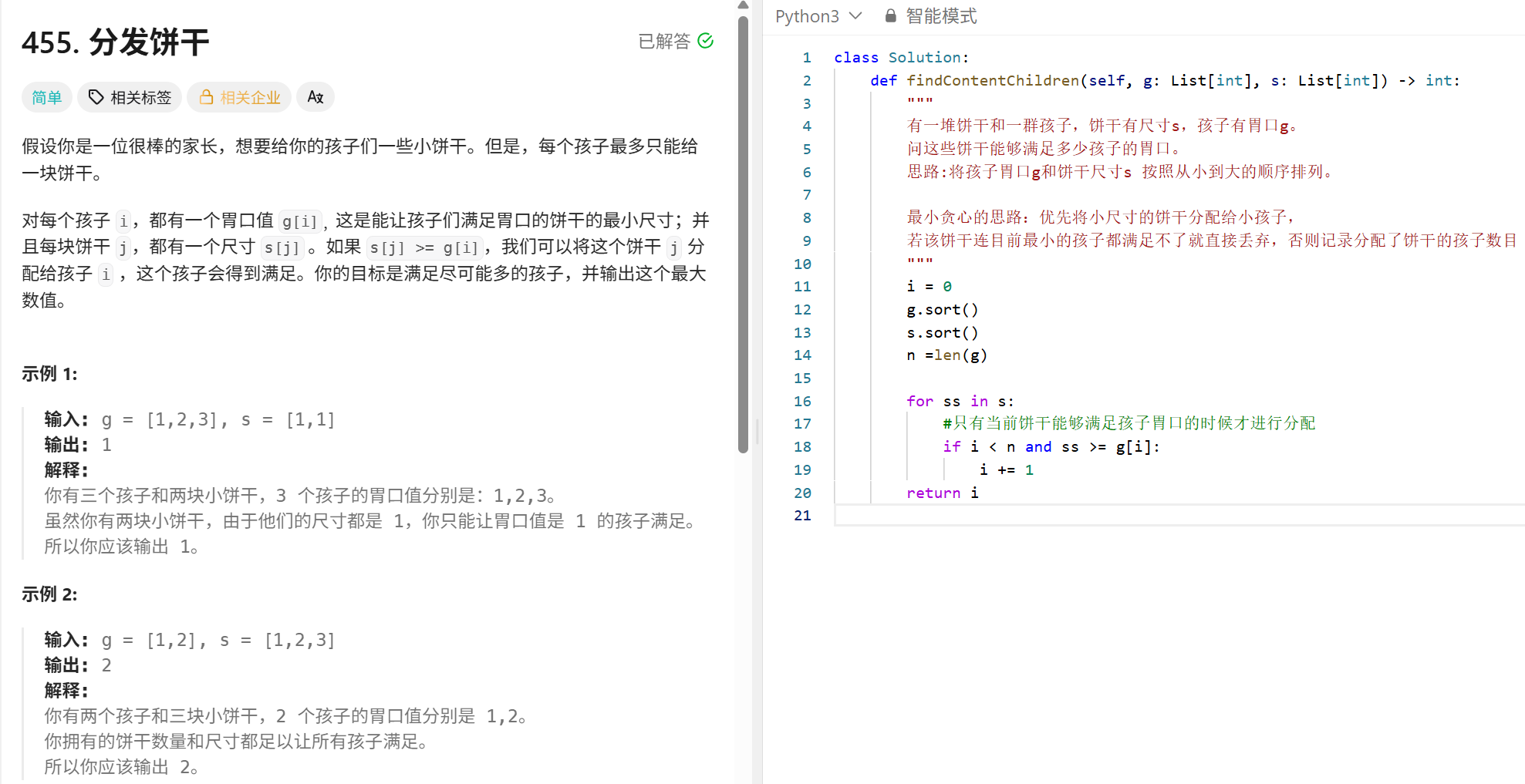1525x784 pixels.
Task: Click the problem title 455. 分发饼干
Action: pos(114,43)
